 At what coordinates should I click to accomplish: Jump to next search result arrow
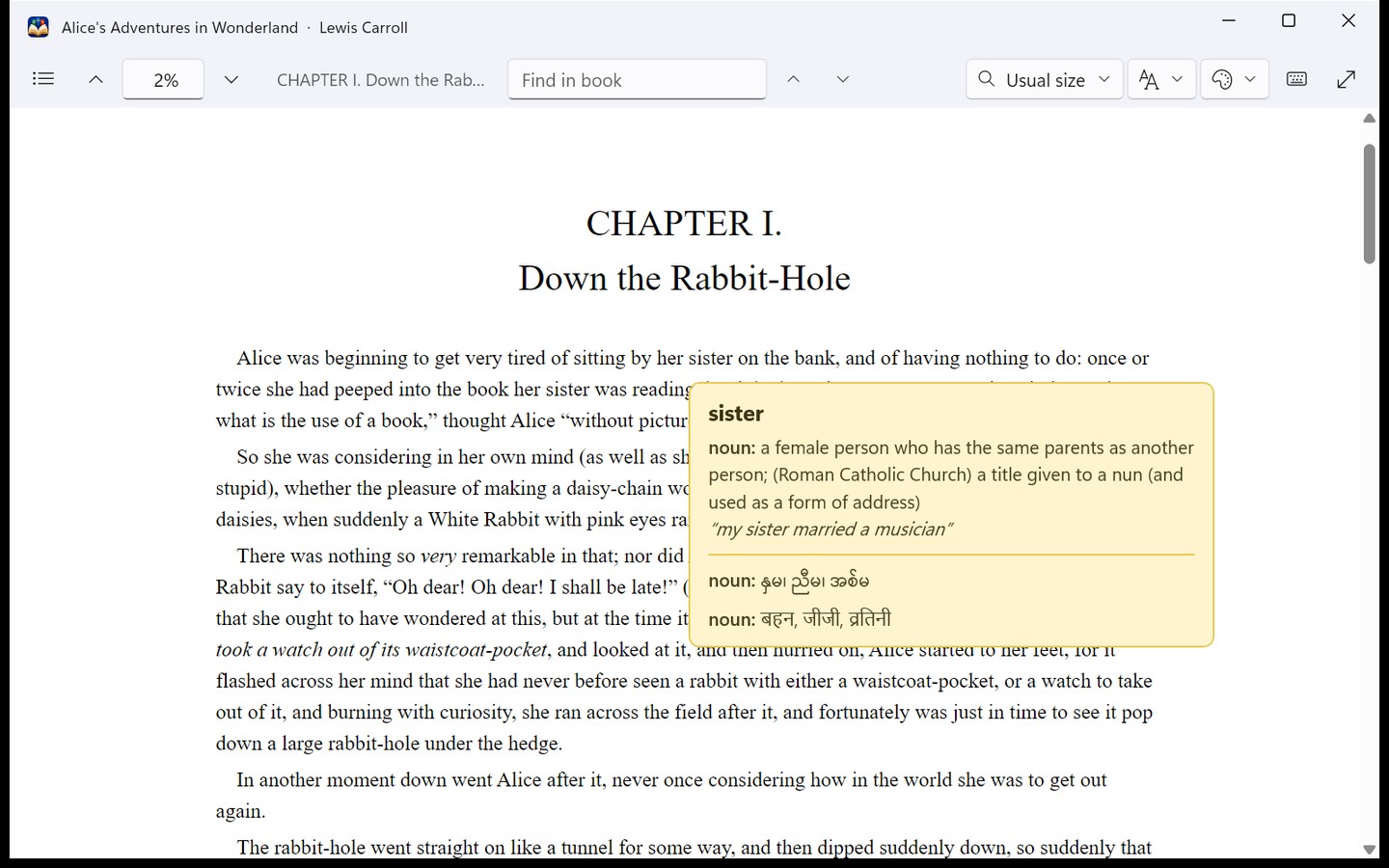(842, 79)
